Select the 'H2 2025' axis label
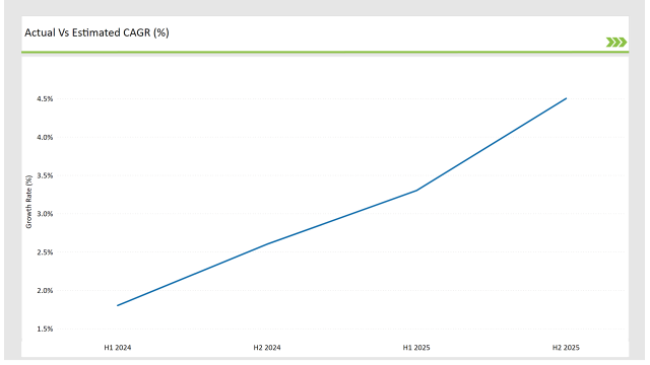The image size is (650, 365). 566,348
